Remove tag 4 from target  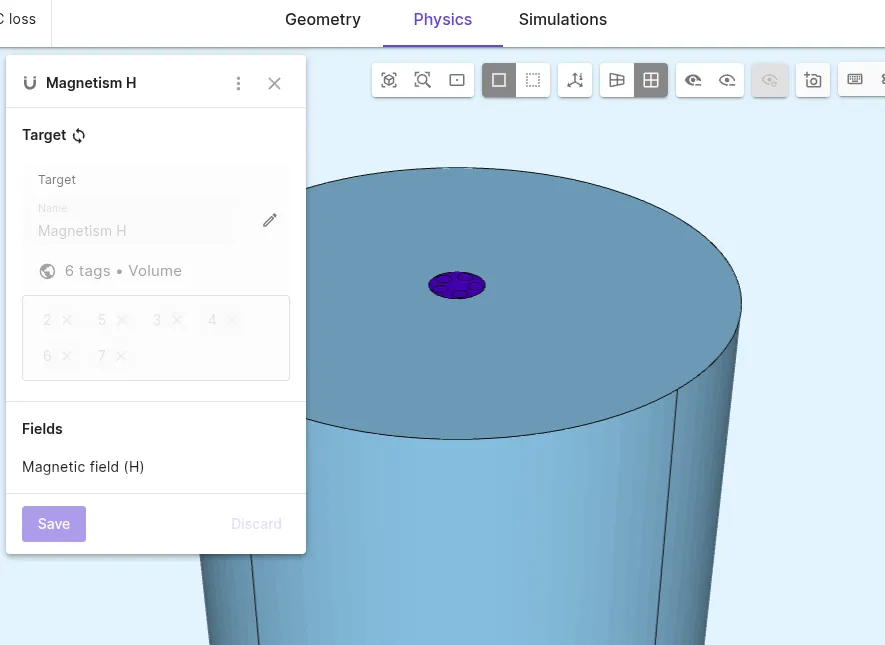coord(232,320)
